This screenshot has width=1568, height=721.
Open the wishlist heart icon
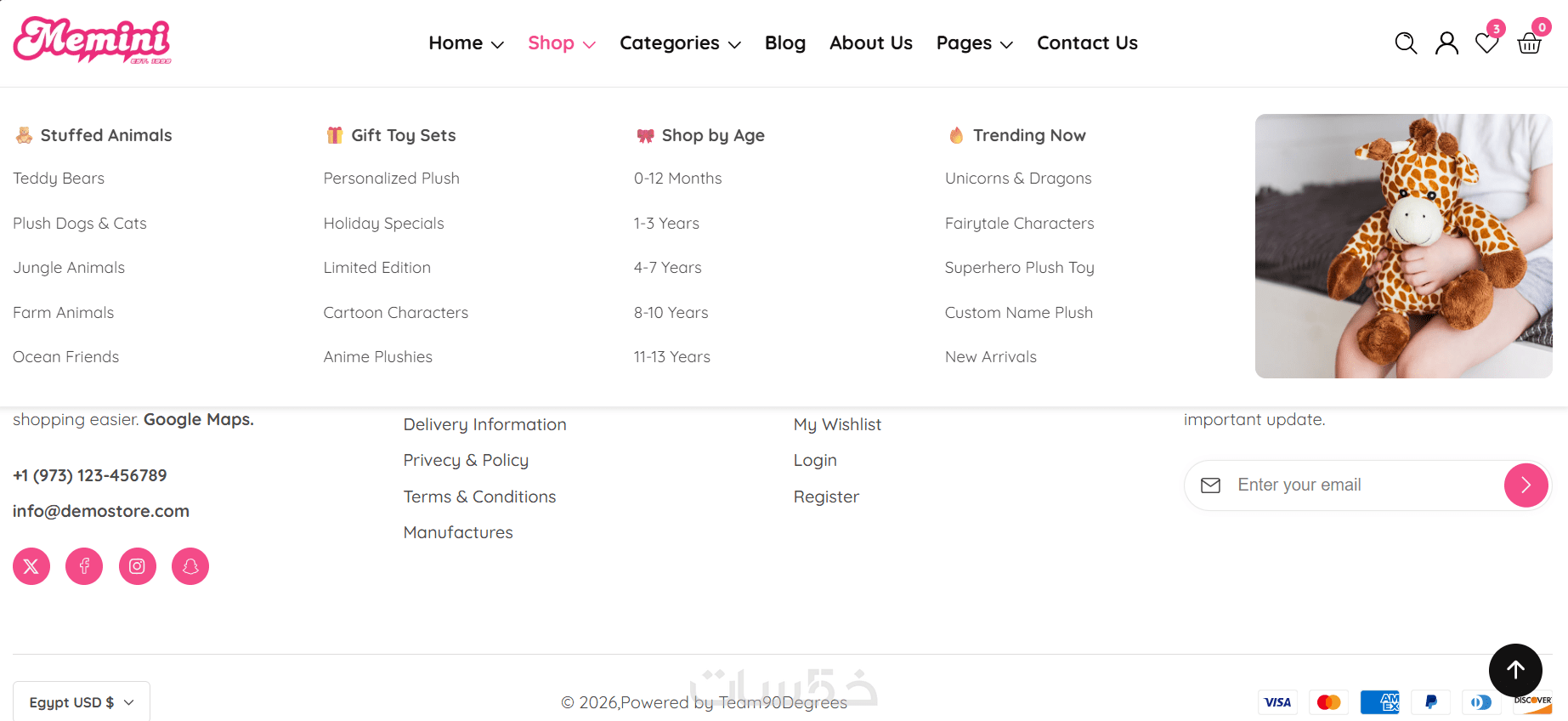[1486, 43]
